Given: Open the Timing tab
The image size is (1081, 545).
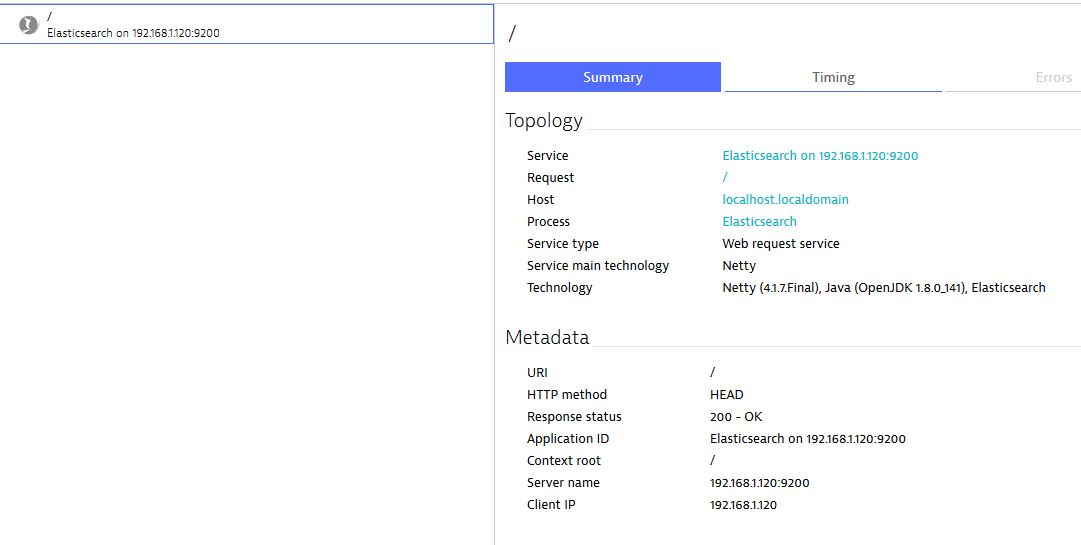Looking at the screenshot, I should click(833, 77).
